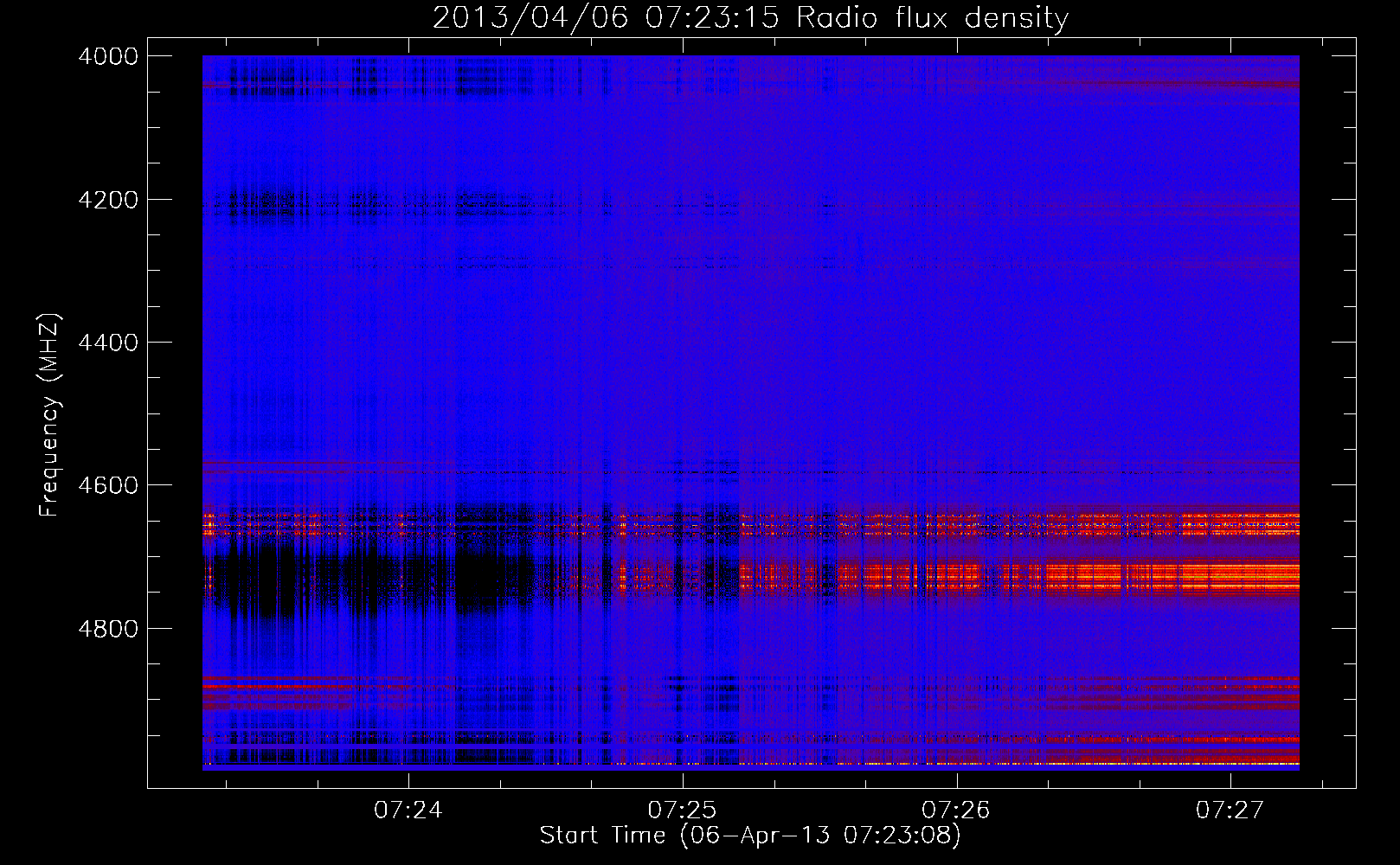
Task: Select the 4800 frequency tick label
Action: pyautogui.click(x=108, y=628)
